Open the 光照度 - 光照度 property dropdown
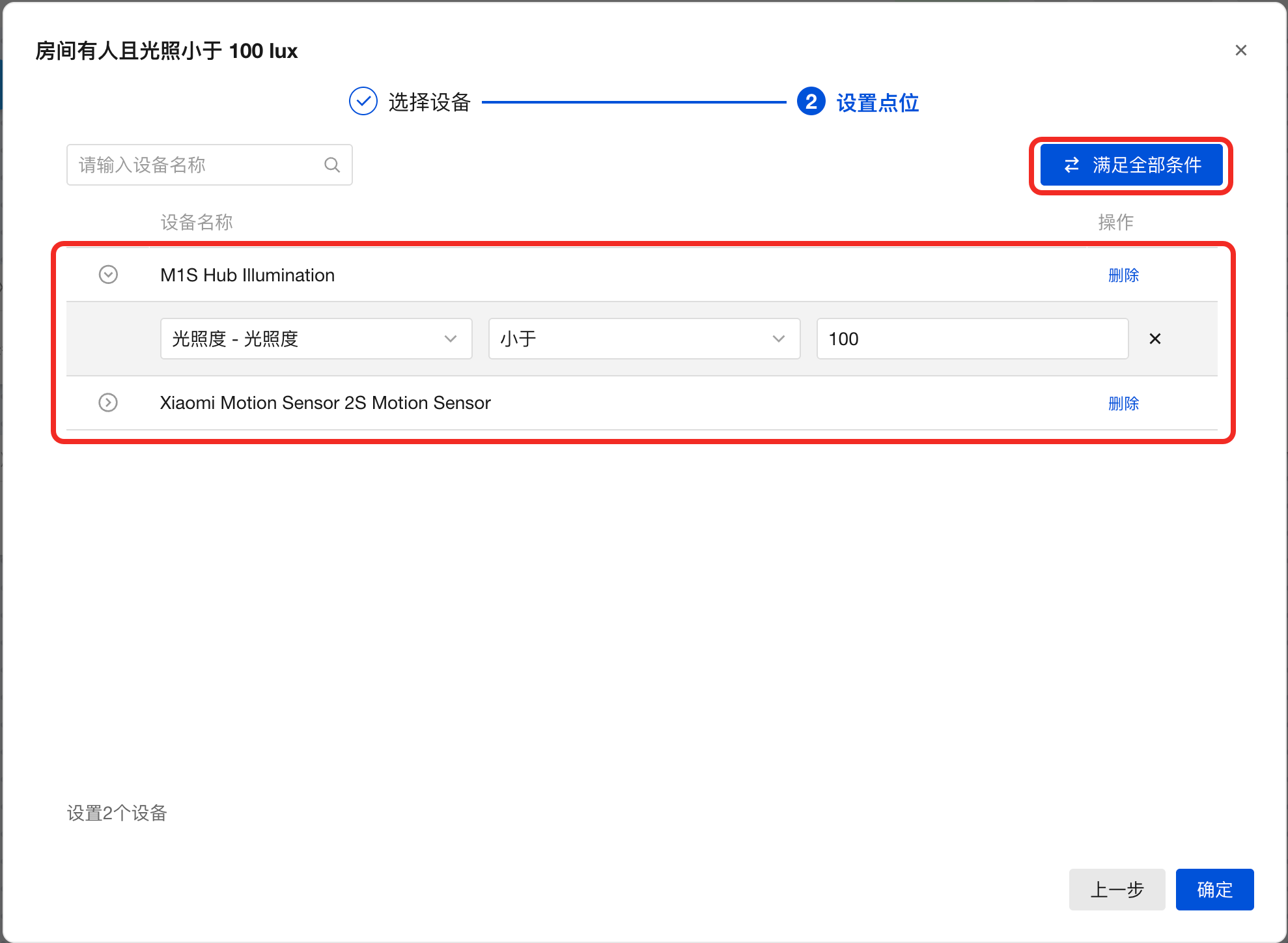 click(316, 339)
